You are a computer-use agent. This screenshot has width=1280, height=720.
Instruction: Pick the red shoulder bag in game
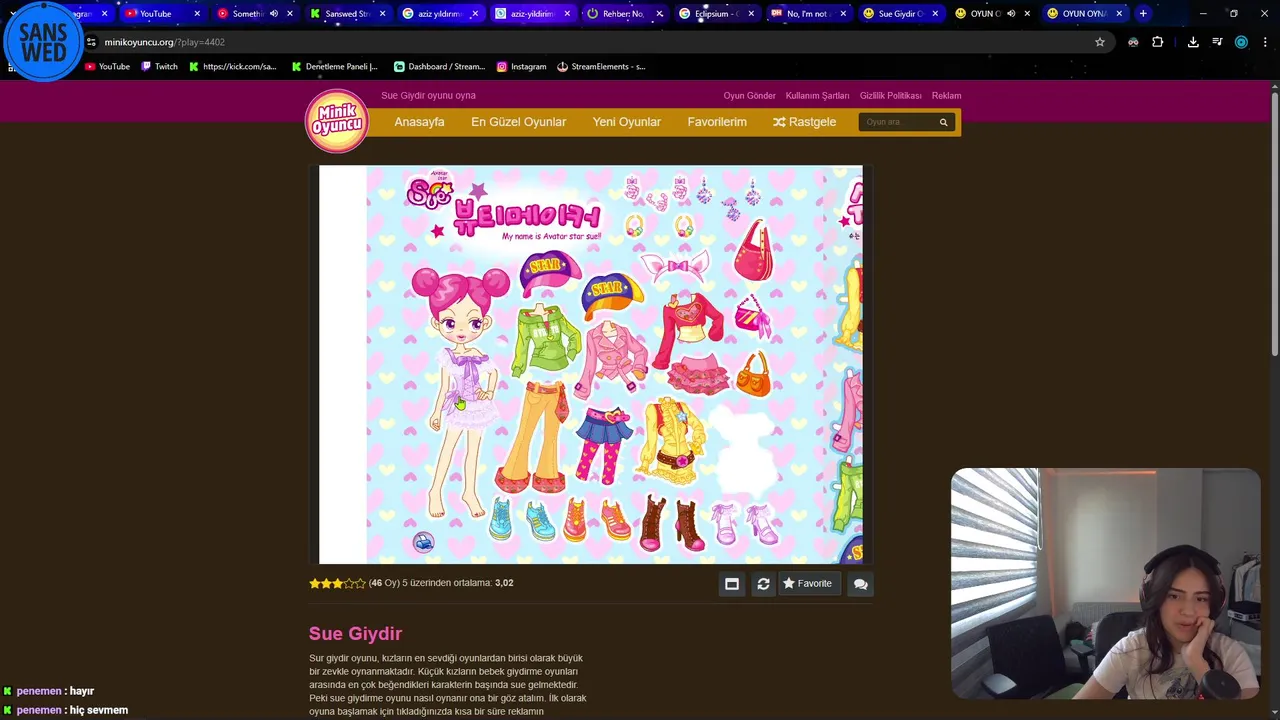coord(754,253)
